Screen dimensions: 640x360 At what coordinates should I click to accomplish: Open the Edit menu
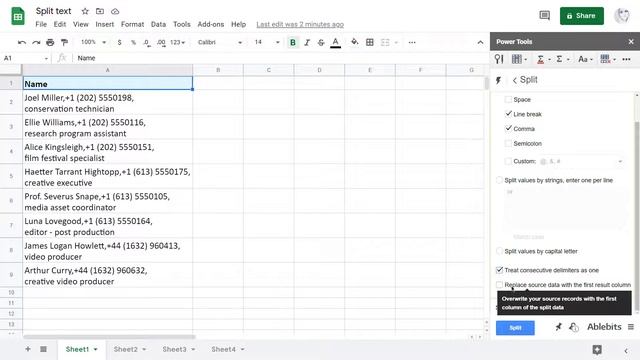[60, 24]
